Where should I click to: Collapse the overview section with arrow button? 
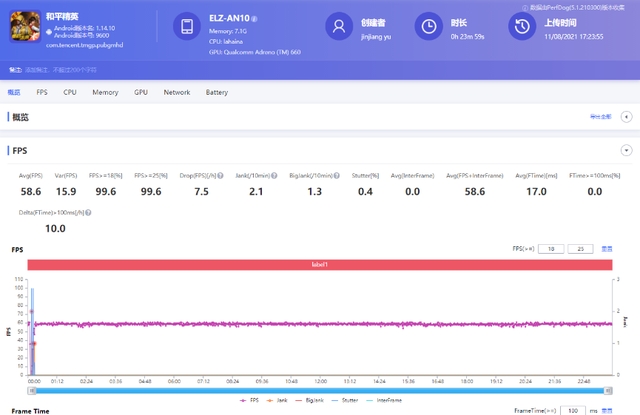click(626, 117)
